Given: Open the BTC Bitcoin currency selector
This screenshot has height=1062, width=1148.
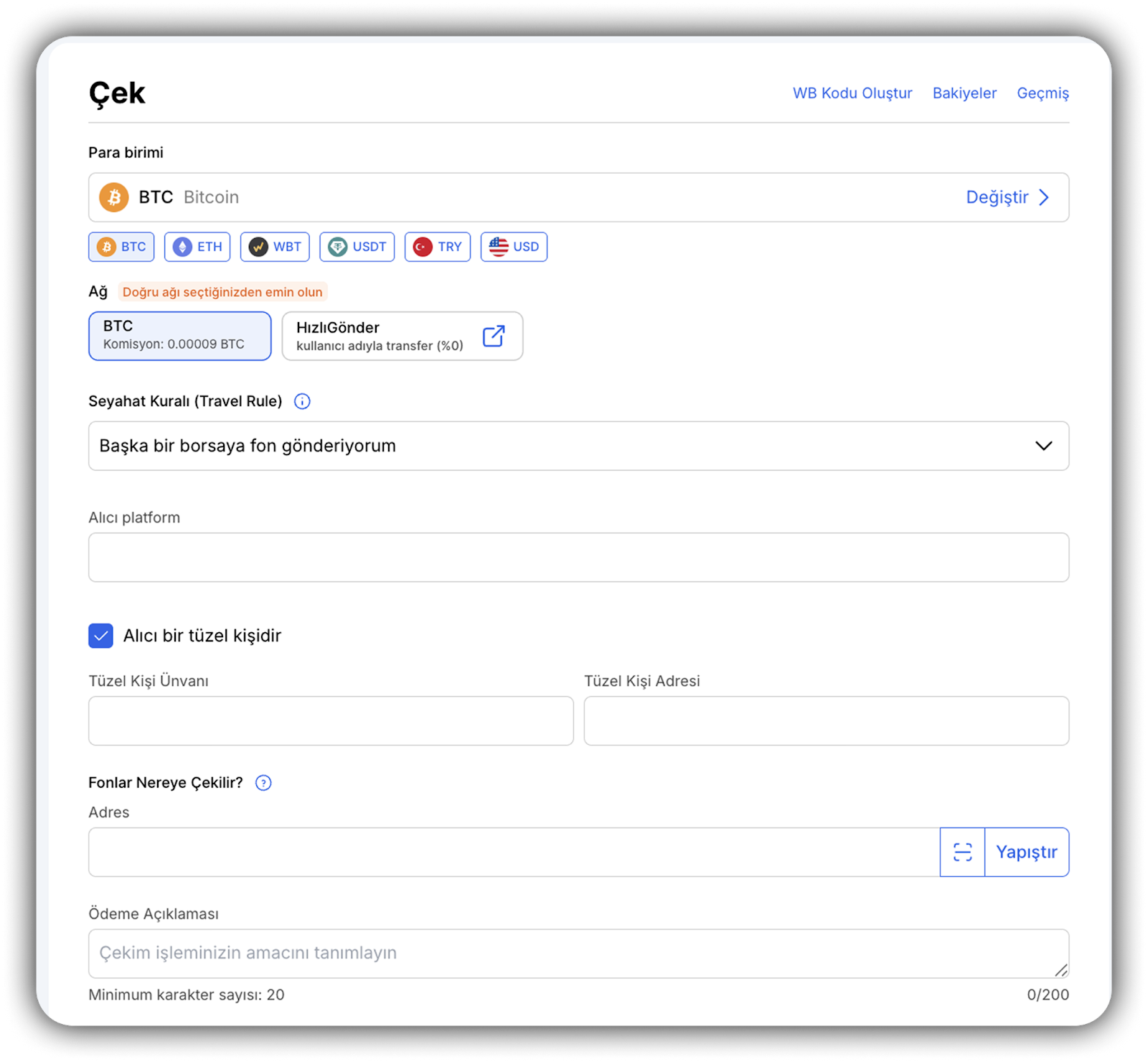Looking at the screenshot, I should tap(502, 197).
